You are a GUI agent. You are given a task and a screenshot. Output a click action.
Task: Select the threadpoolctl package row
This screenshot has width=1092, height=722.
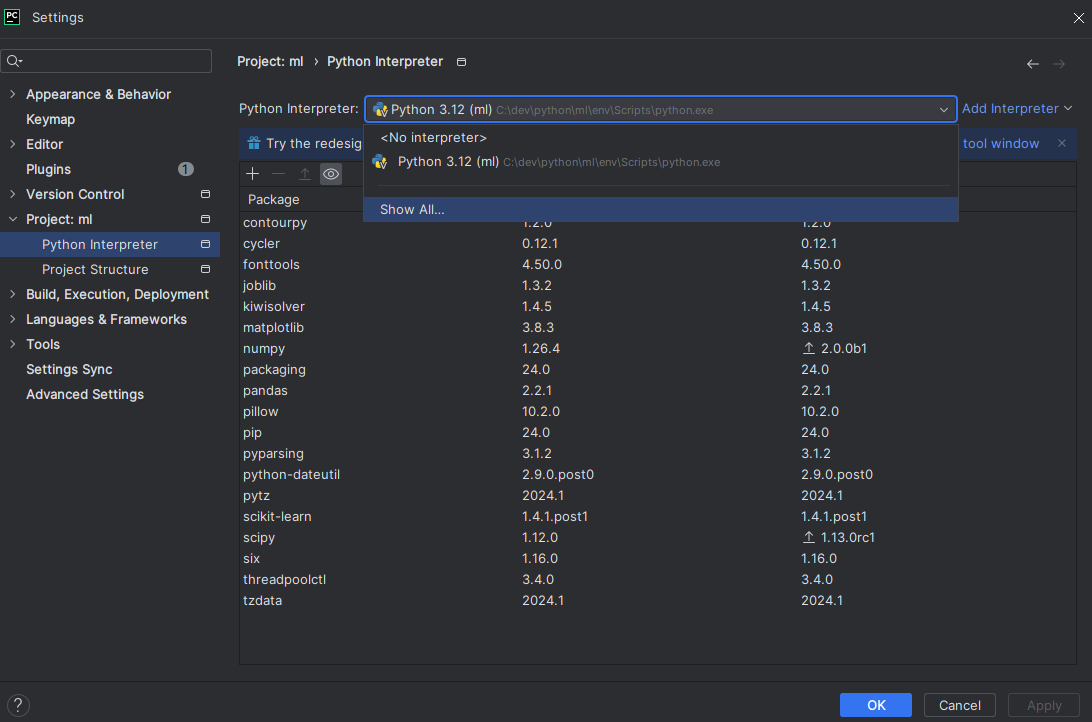(x=658, y=579)
